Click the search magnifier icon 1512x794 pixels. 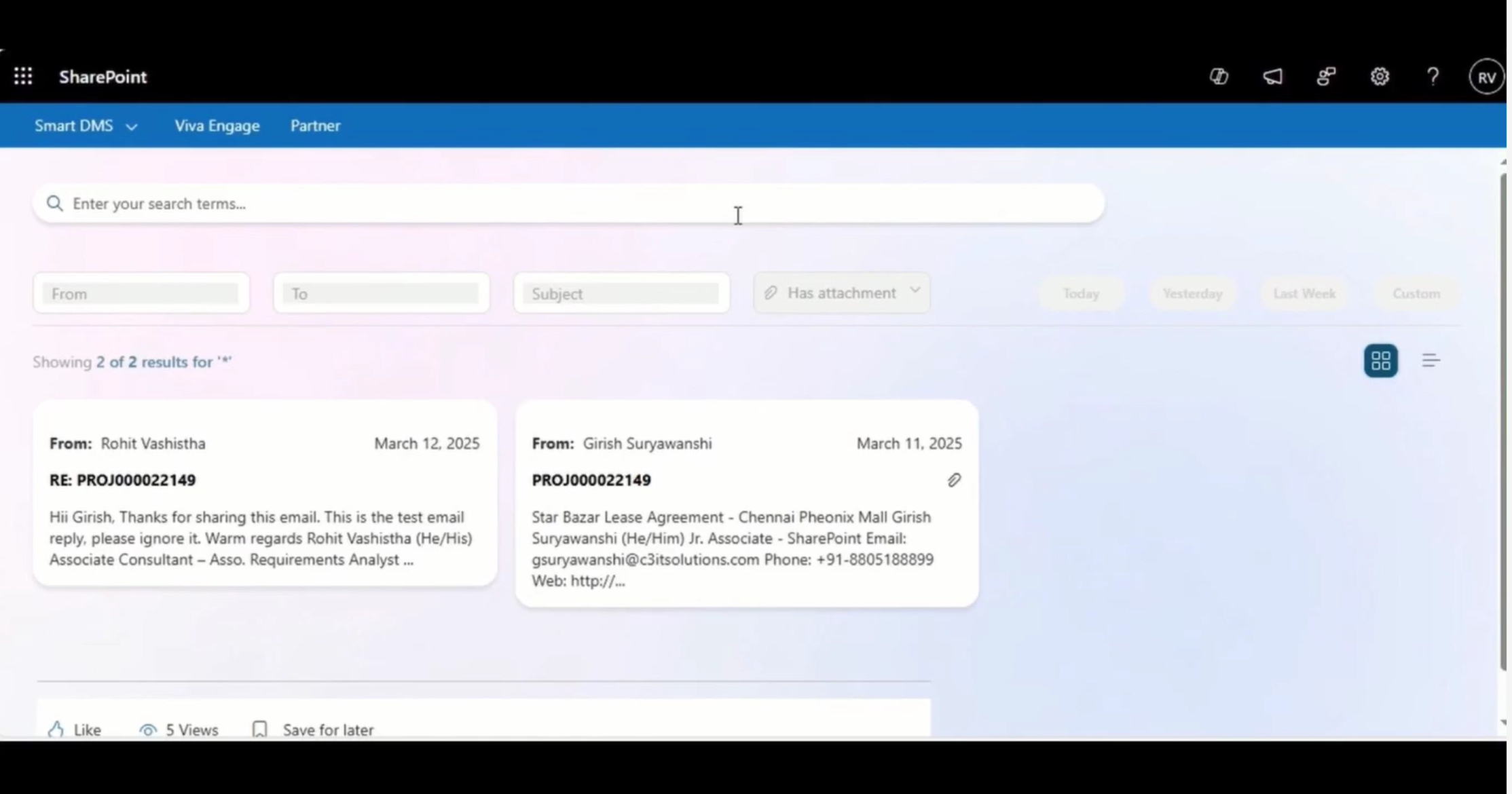[x=55, y=204]
